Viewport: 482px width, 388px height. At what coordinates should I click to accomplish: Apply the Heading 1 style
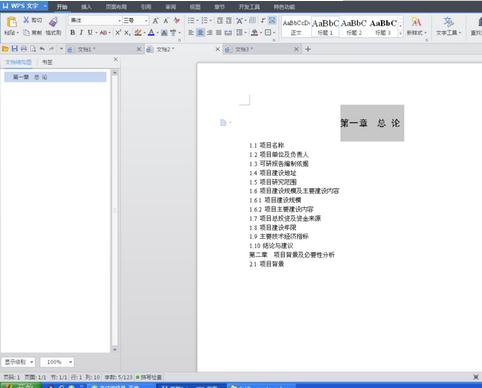coord(325,27)
